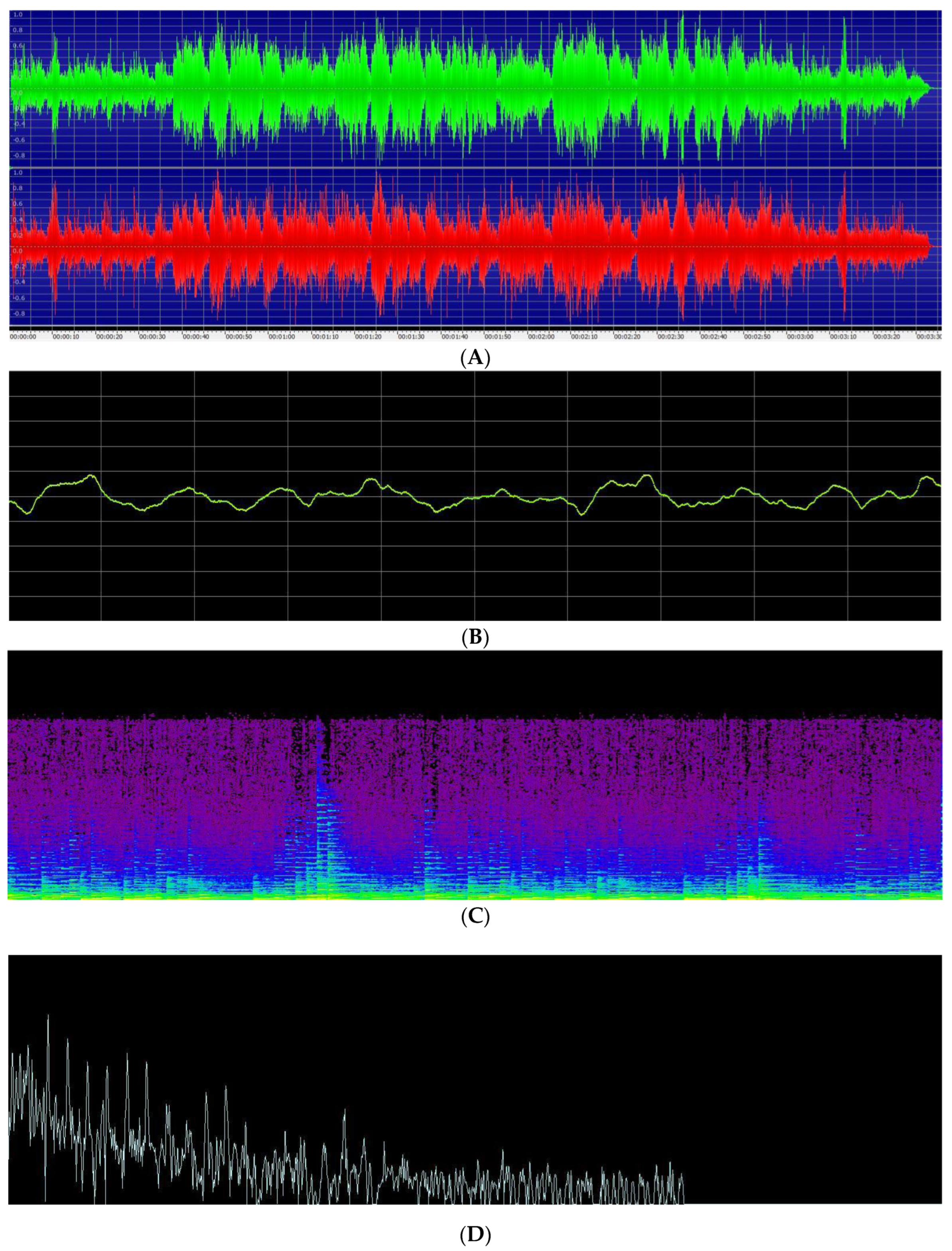This screenshot has width=952, height=1251.
Task: Select the red lower channel waveform
Action: click(x=470, y=247)
